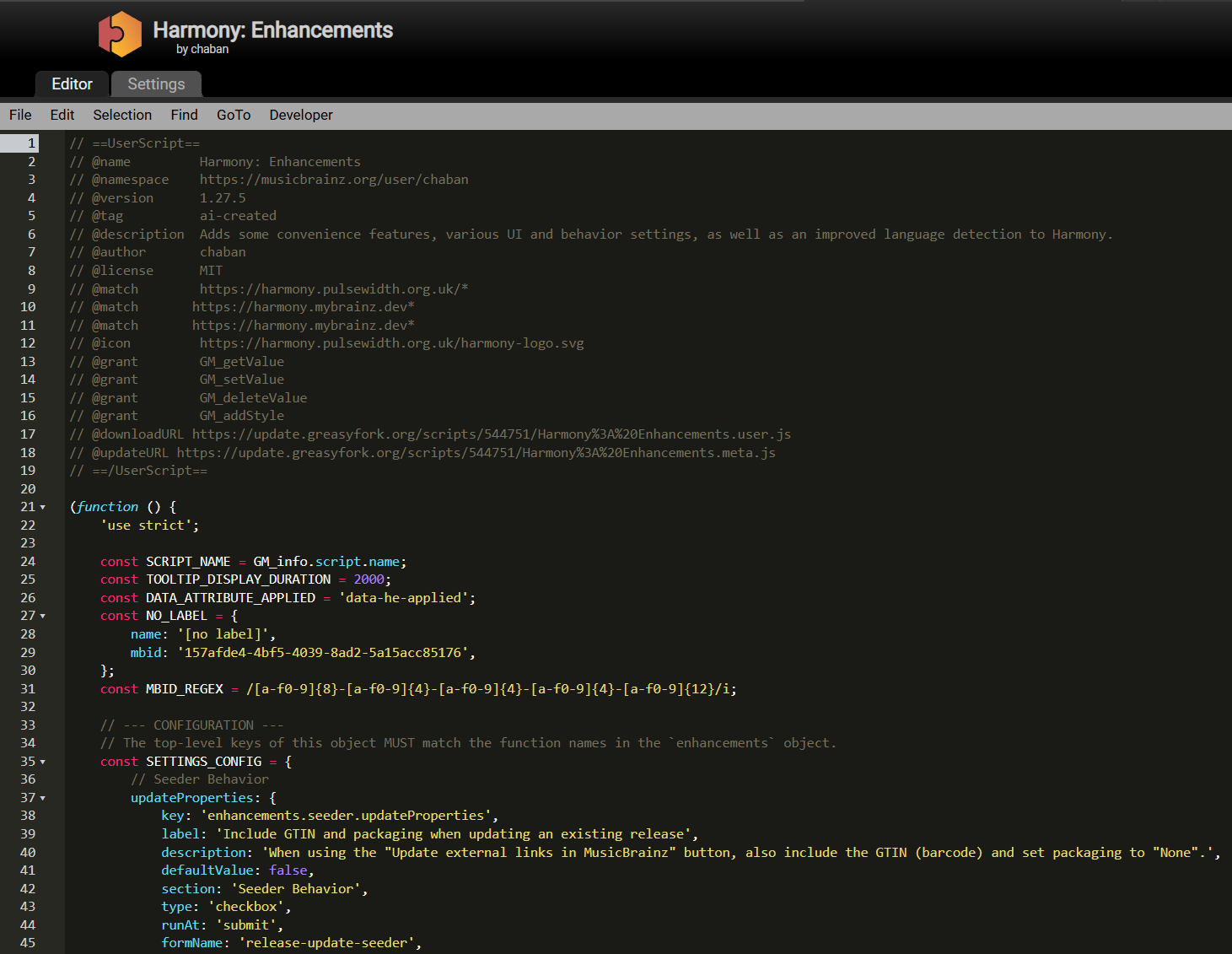This screenshot has width=1232, height=954.
Task: Click the 'by chaban' author text
Action: coord(202,49)
